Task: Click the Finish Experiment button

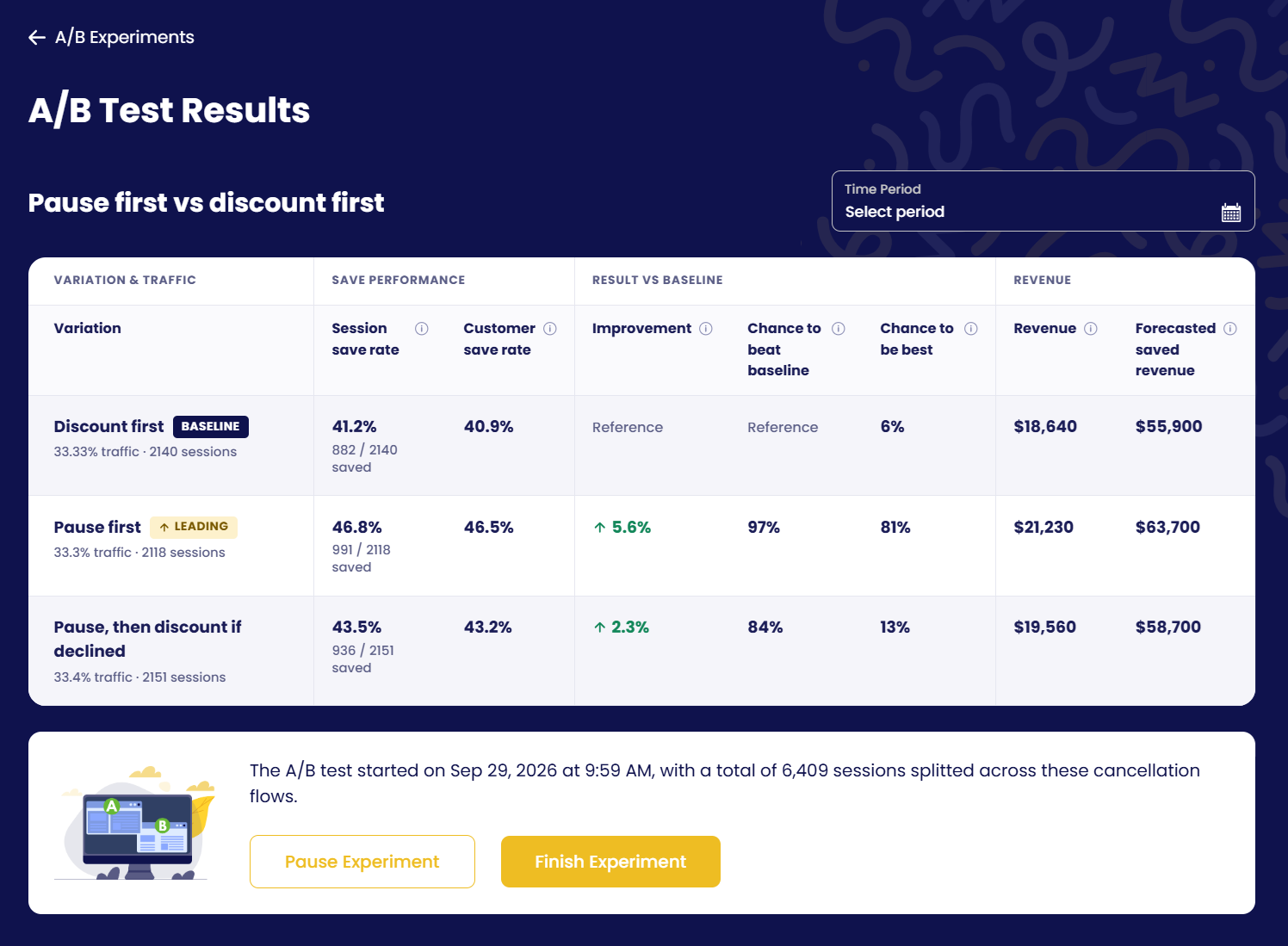Action: (610, 862)
